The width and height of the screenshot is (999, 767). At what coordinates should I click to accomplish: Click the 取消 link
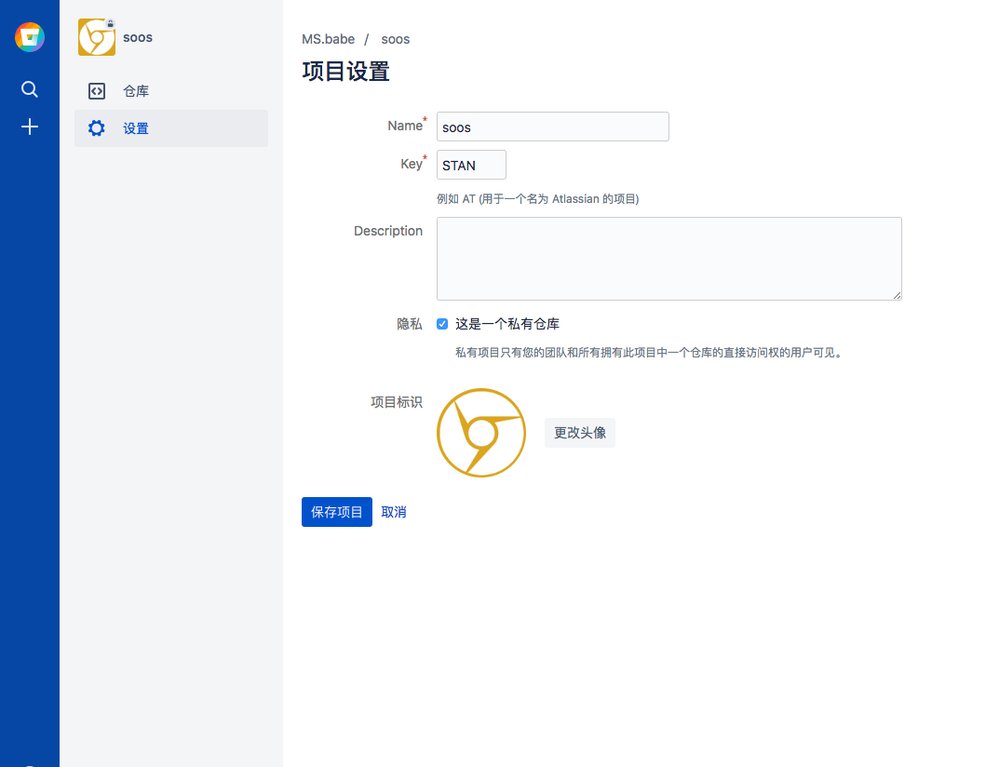coord(394,512)
